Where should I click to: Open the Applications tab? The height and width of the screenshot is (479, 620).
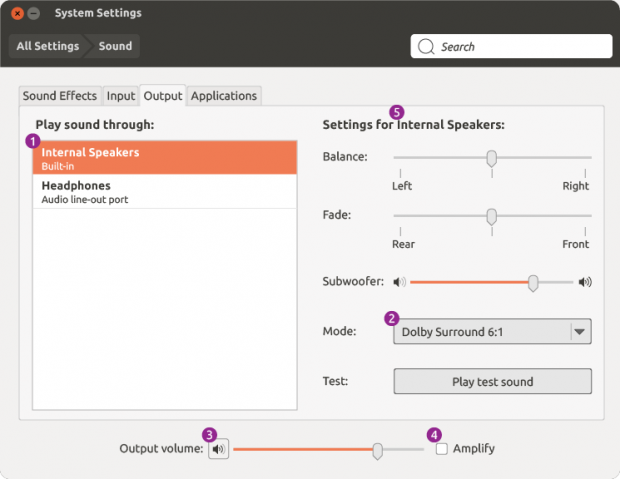pyautogui.click(x=224, y=96)
